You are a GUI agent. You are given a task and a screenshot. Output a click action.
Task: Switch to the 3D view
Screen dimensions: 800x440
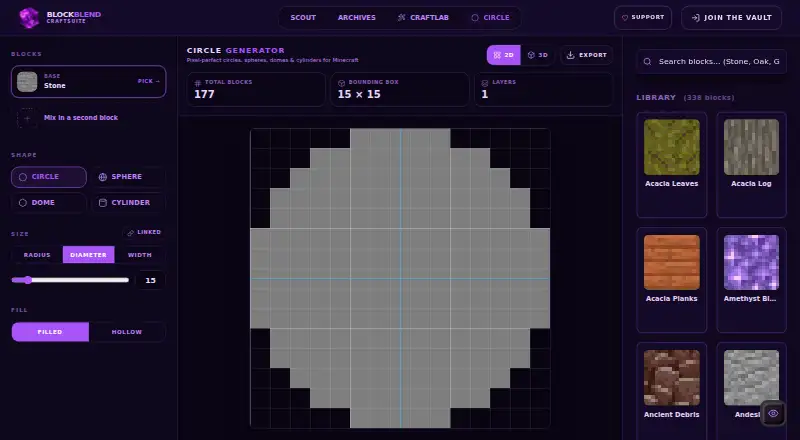coord(537,55)
